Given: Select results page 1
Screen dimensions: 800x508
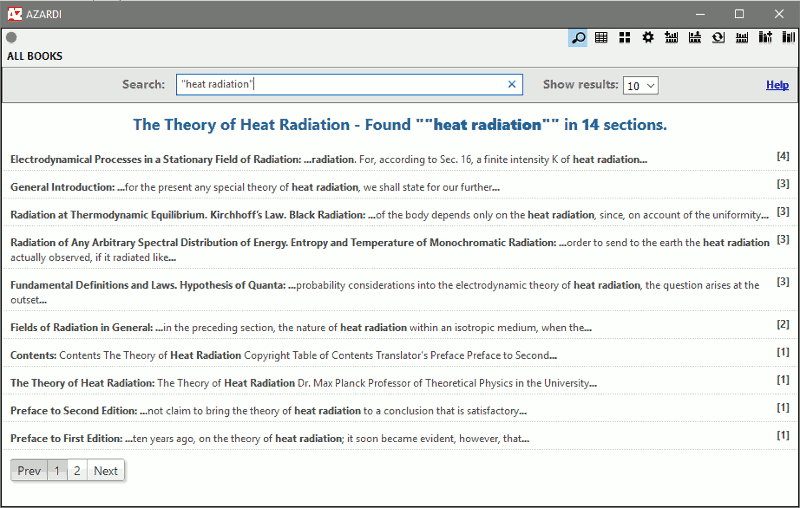Looking at the screenshot, I should 57,471.
